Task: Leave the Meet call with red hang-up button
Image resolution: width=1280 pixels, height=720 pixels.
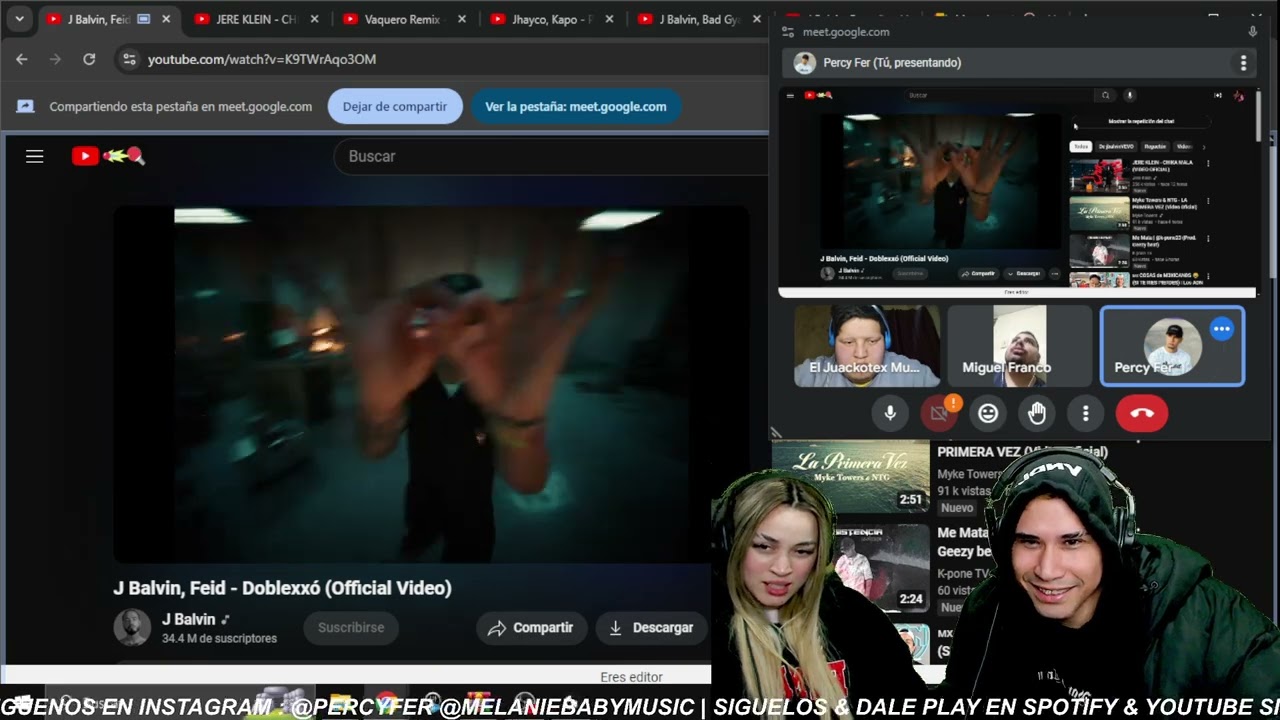Action: point(1142,413)
